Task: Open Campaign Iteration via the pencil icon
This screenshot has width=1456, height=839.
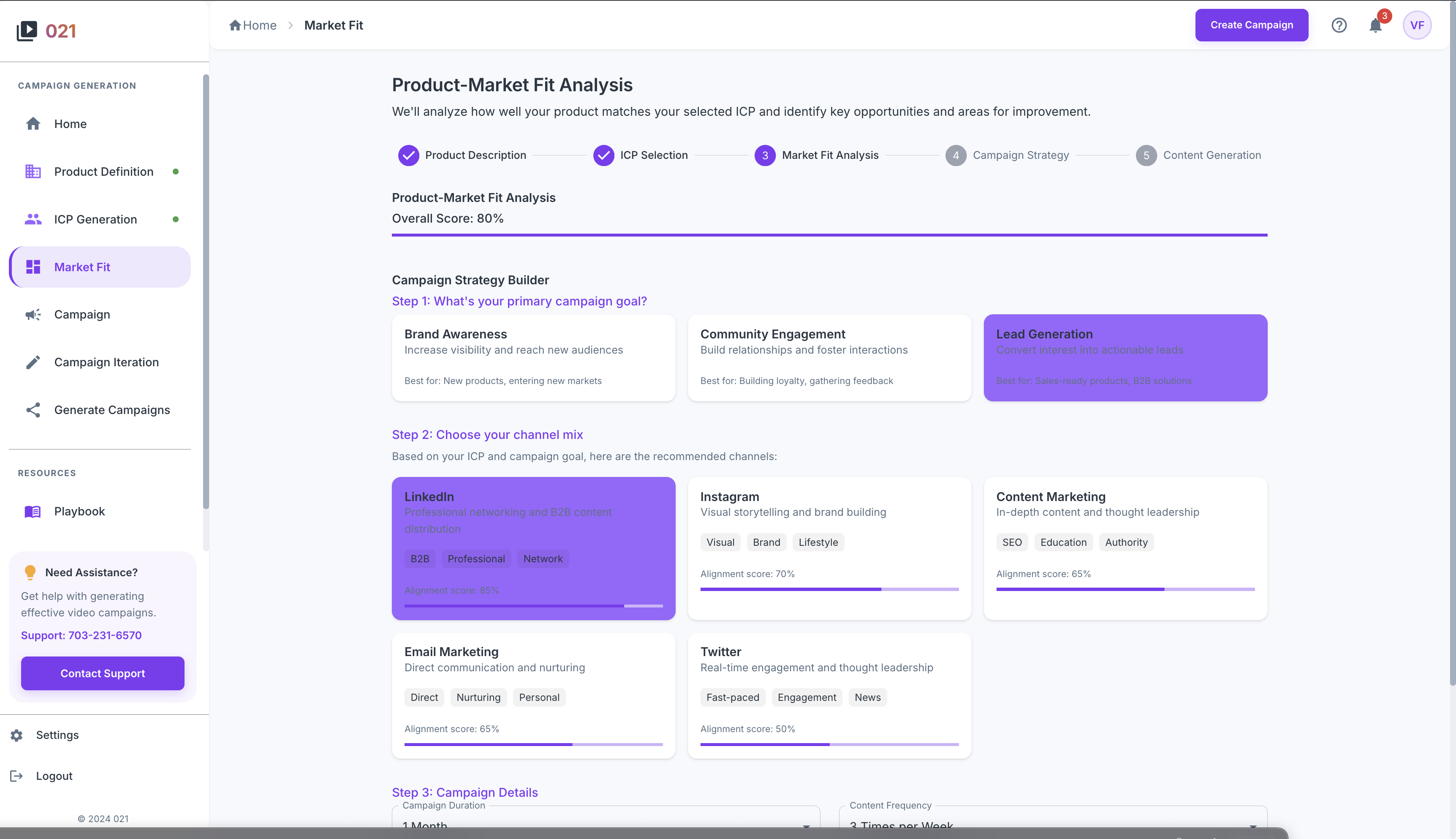Action: pyautogui.click(x=33, y=362)
